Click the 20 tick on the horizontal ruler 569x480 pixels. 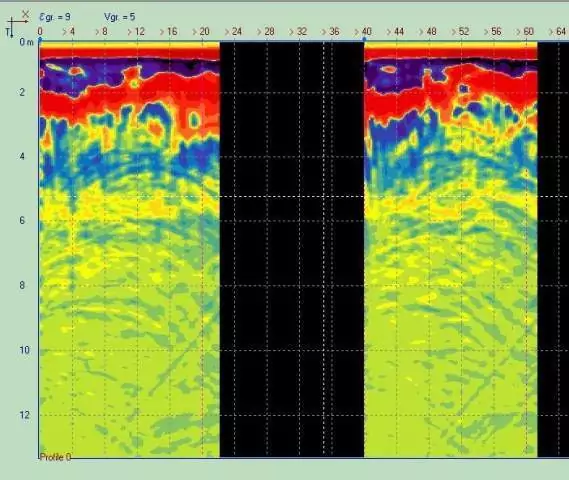tap(201, 32)
